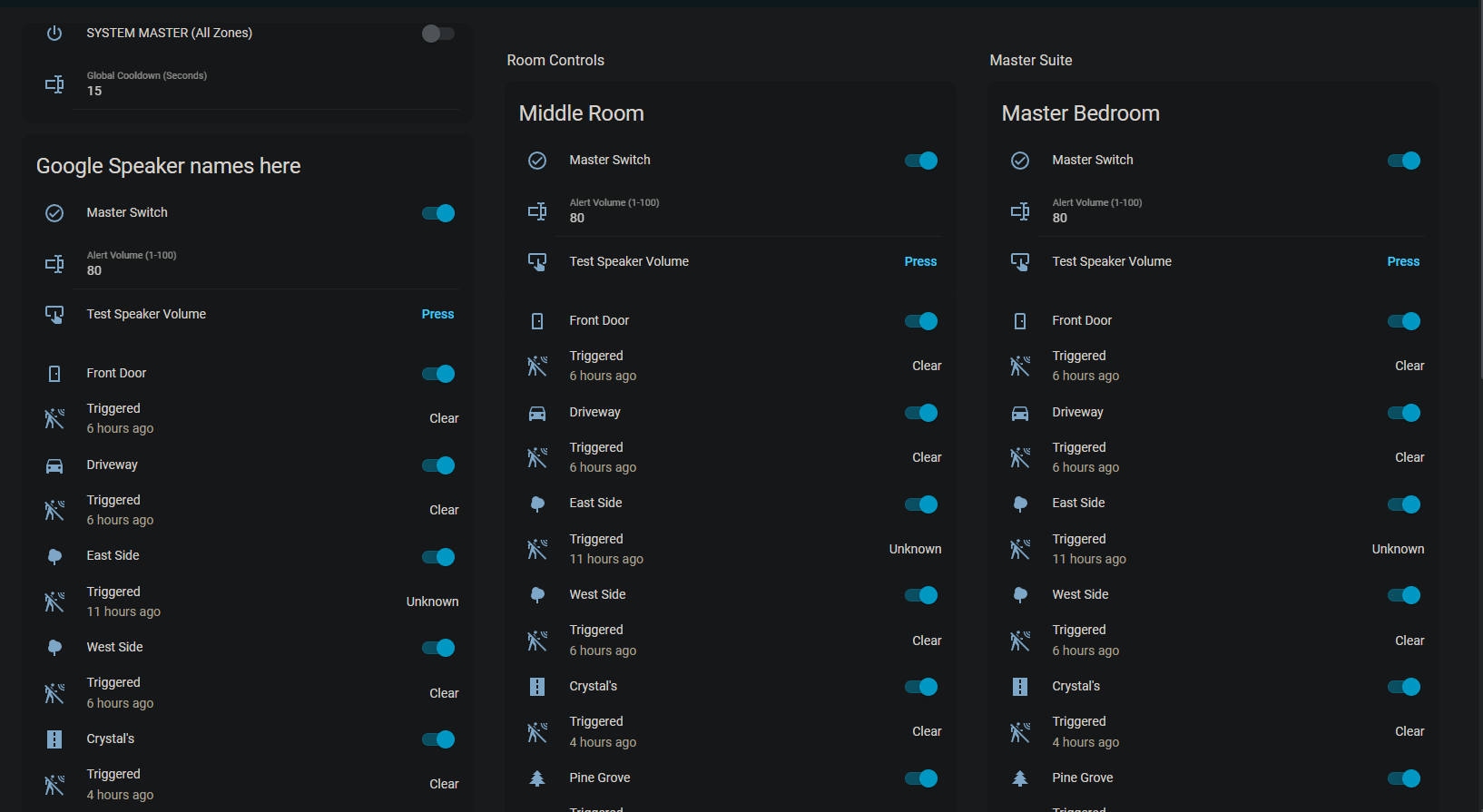Click the Middle Room Pine Grove pine icon
The width and height of the screenshot is (1483, 812).
coord(537,778)
